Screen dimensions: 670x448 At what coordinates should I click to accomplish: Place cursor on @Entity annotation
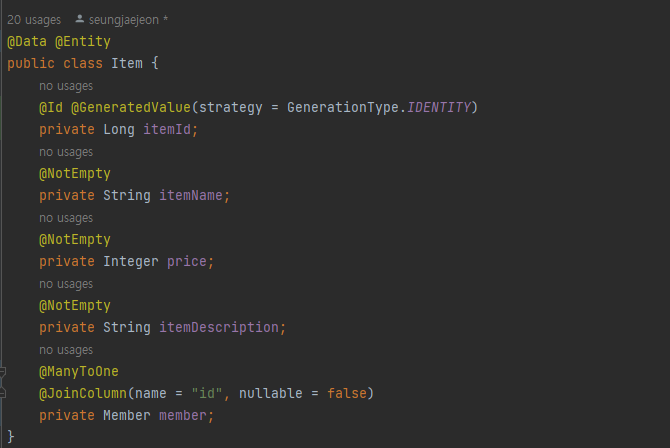(83, 41)
